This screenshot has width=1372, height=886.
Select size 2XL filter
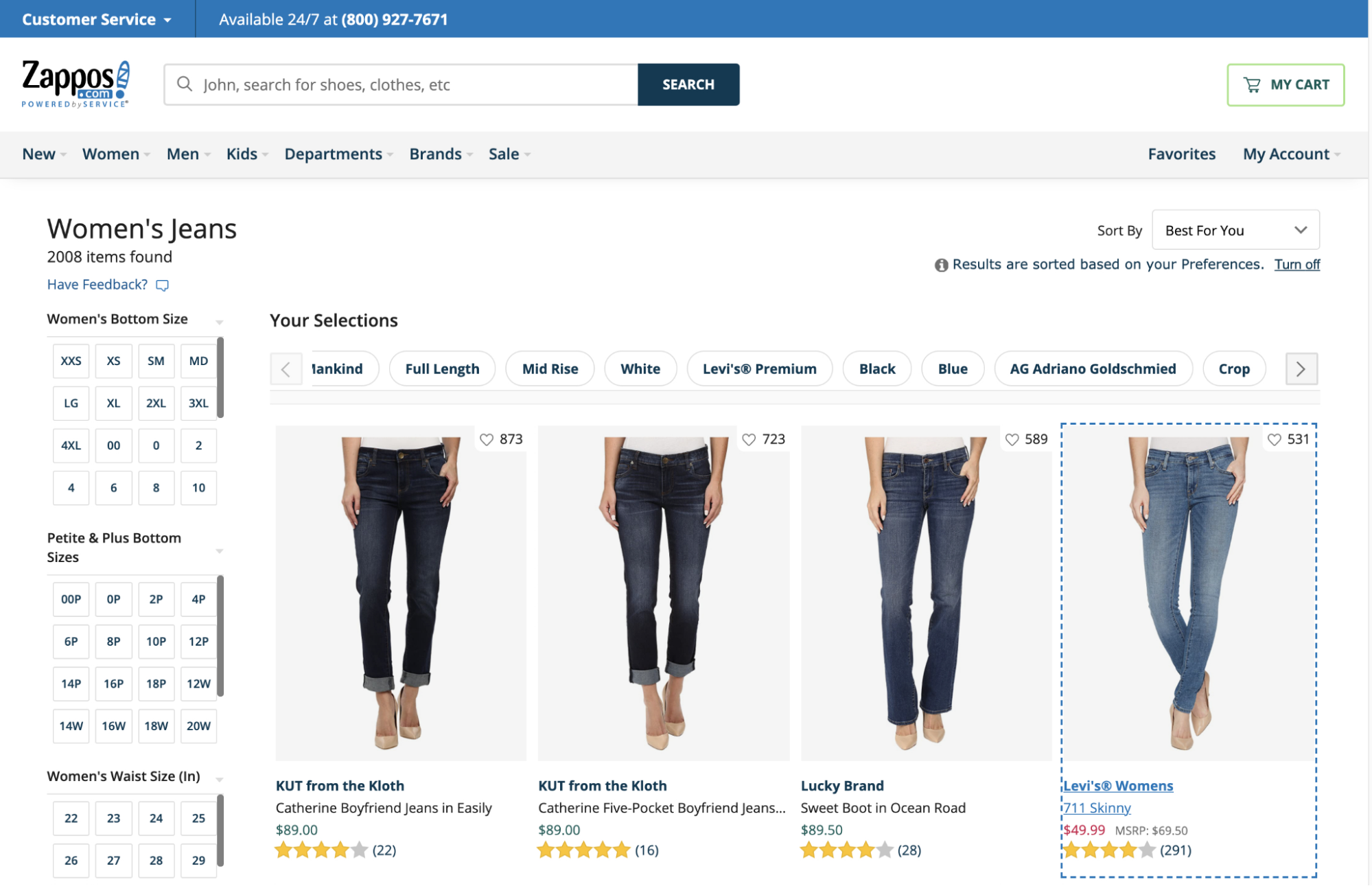(x=156, y=404)
